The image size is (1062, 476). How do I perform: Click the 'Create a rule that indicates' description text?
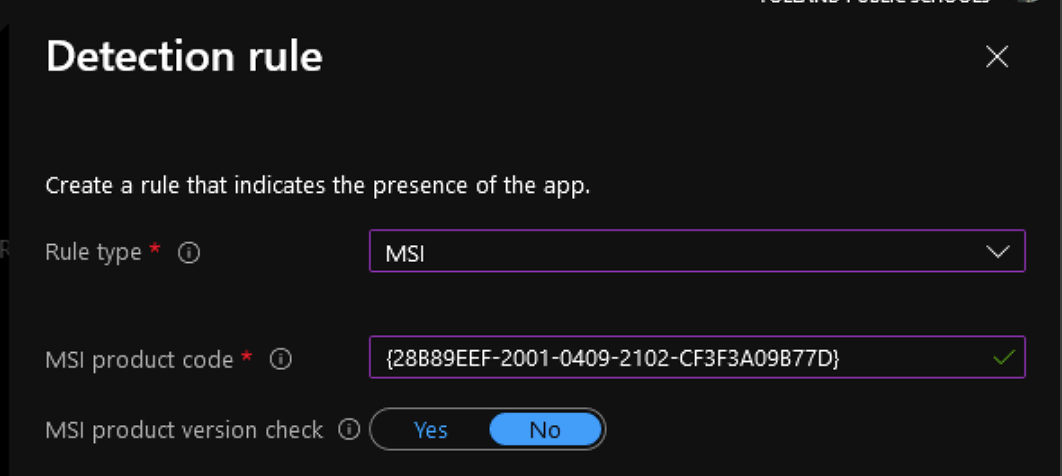pyautogui.click(x=318, y=186)
